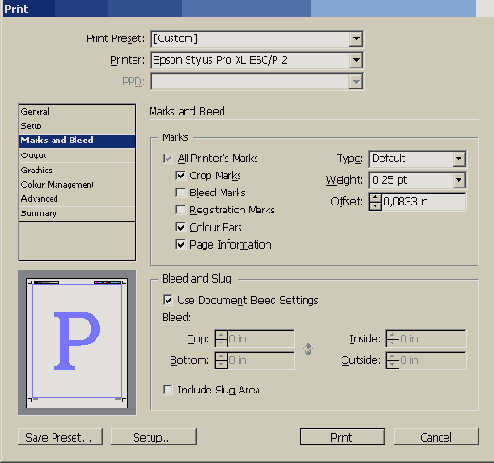Image resolution: width=494 pixels, height=463 pixels.
Task: Click the Print button
Action: (342, 437)
